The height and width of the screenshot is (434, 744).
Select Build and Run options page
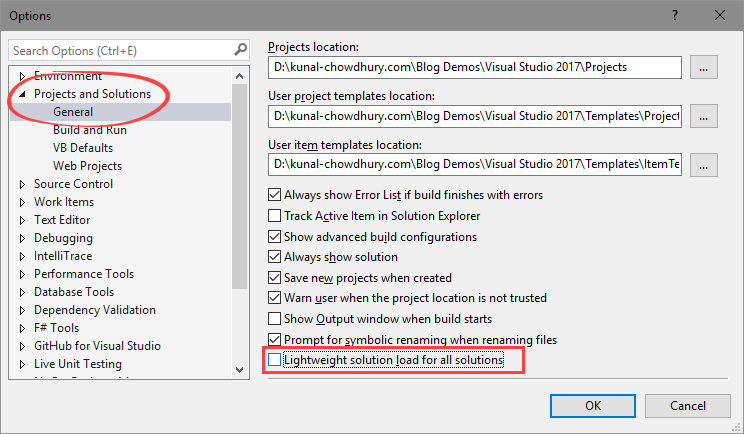(x=89, y=130)
